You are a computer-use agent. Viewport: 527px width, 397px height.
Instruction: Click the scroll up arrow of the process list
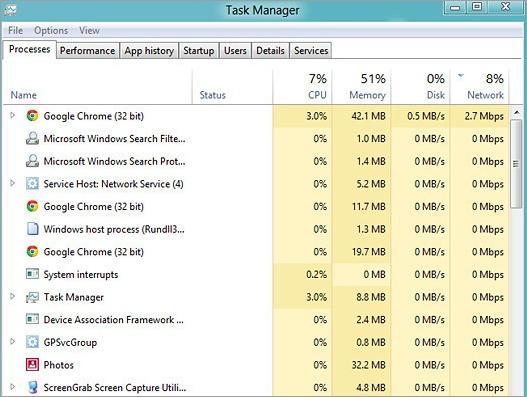point(517,113)
